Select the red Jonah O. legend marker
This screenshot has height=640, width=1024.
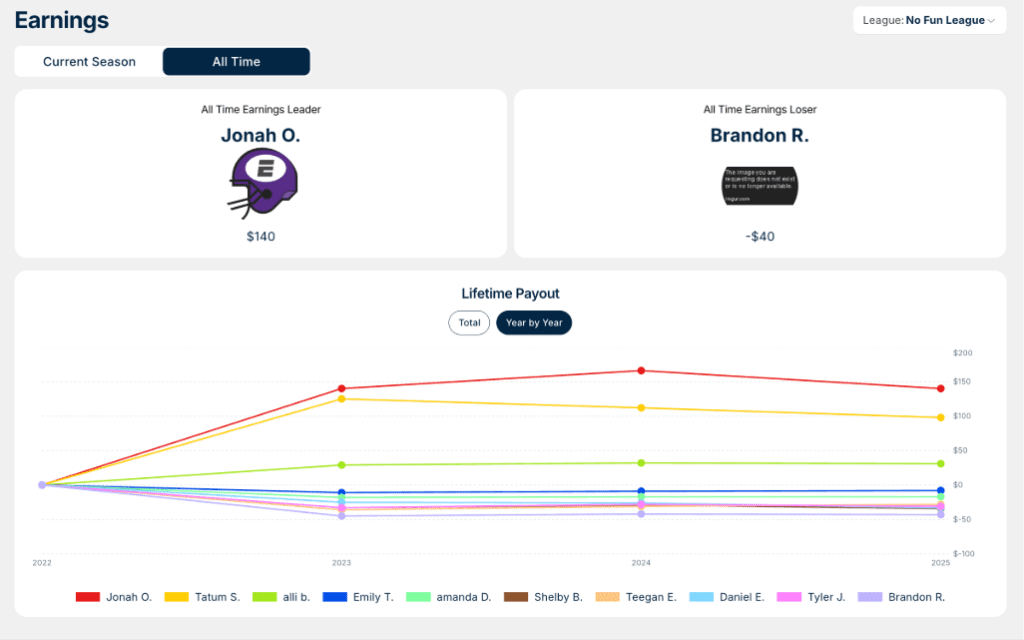(86, 596)
